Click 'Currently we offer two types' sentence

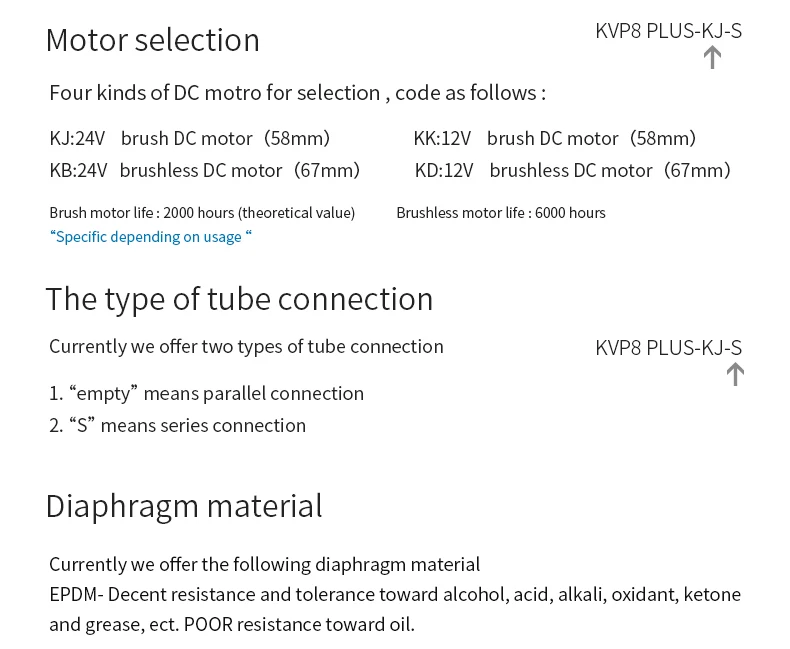[246, 347]
